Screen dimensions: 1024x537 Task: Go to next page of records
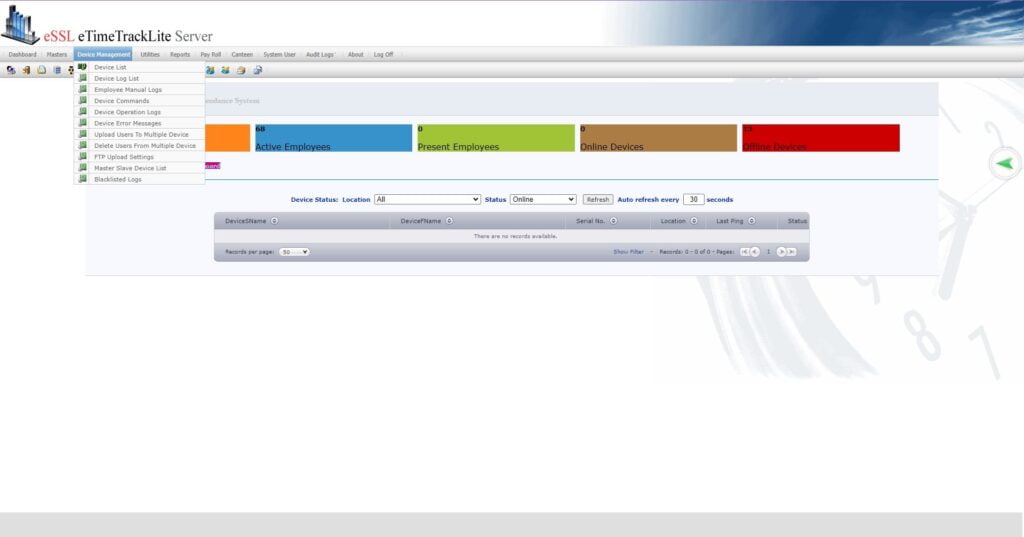[781, 252]
